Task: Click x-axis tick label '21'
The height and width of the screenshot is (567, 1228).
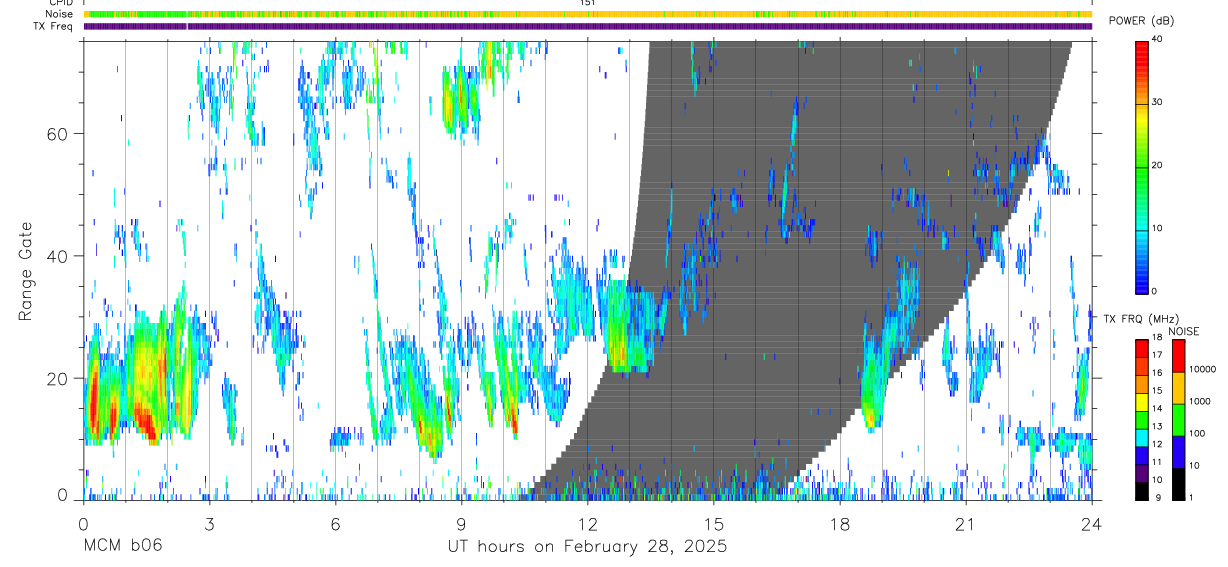Action: [x=965, y=522]
